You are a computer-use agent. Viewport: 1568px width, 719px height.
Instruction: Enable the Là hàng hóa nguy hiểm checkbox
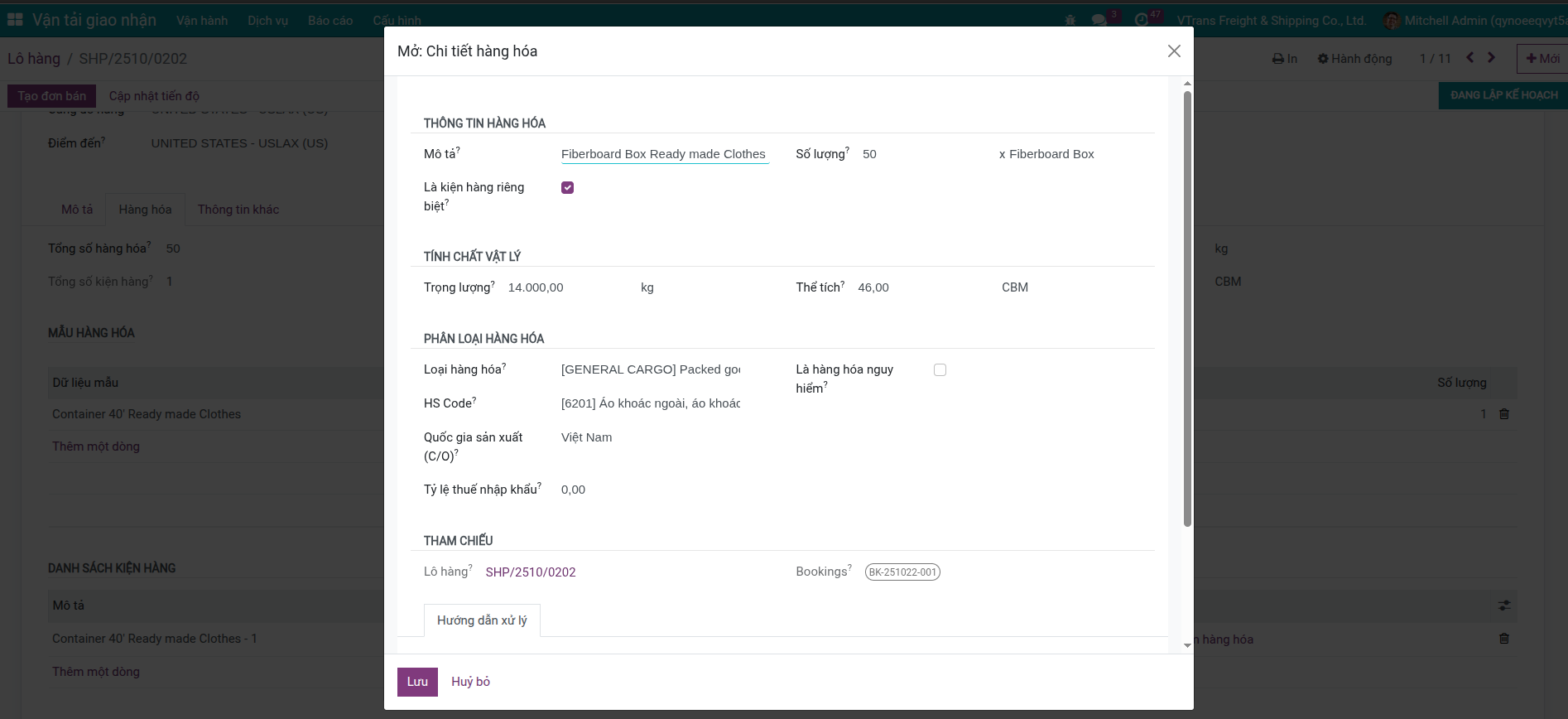940,370
